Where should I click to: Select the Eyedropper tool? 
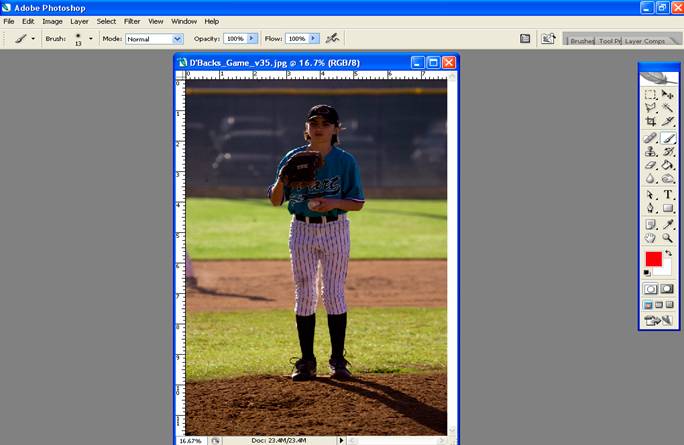(x=667, y=224)
